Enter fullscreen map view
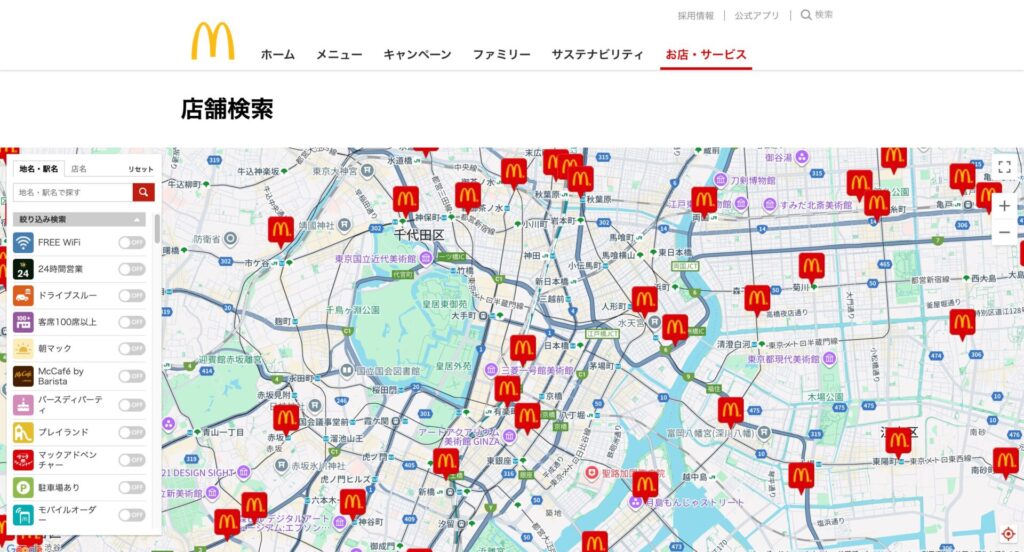Viewport: 1024px width, 552px height. 1004,168
